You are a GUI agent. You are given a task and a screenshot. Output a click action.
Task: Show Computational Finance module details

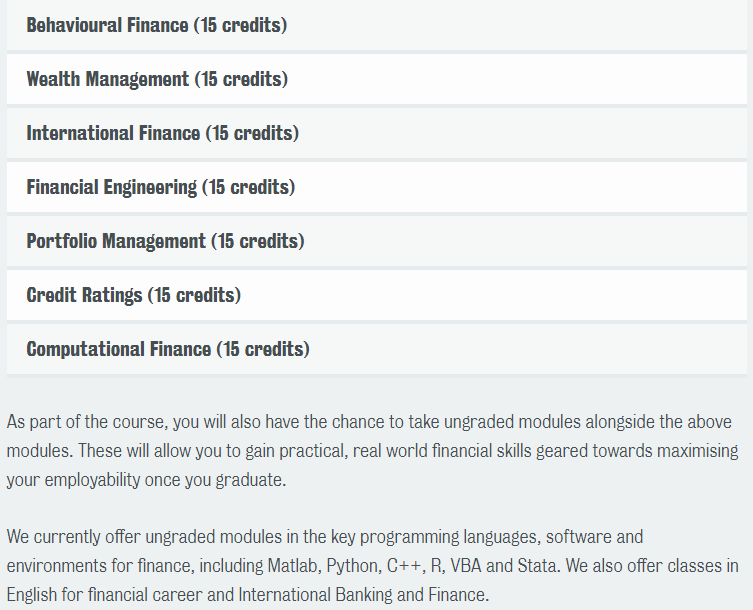pyautogui.click(x=376, y=349)
